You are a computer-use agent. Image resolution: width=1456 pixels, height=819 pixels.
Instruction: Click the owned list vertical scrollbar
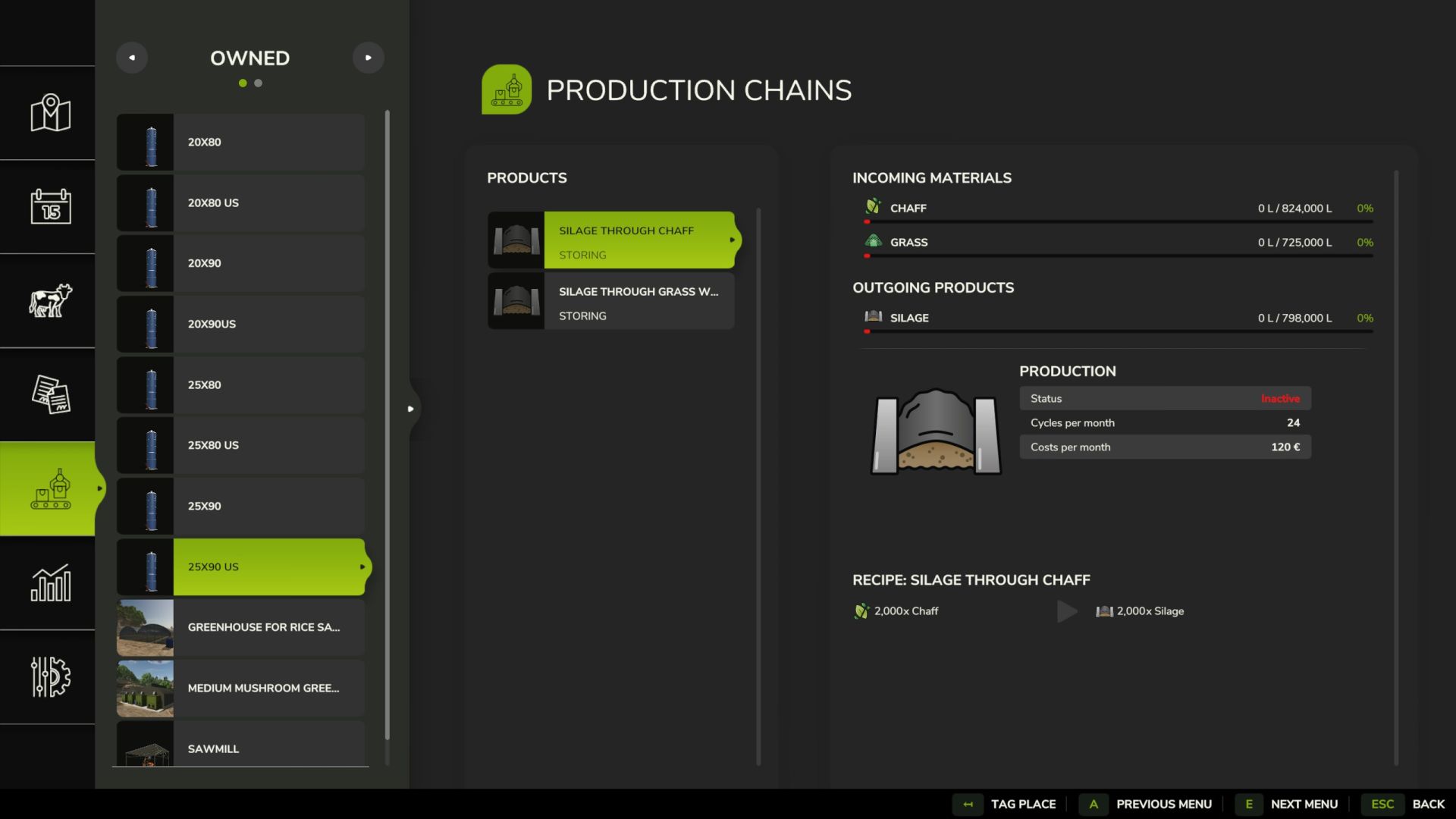point(388,425)
